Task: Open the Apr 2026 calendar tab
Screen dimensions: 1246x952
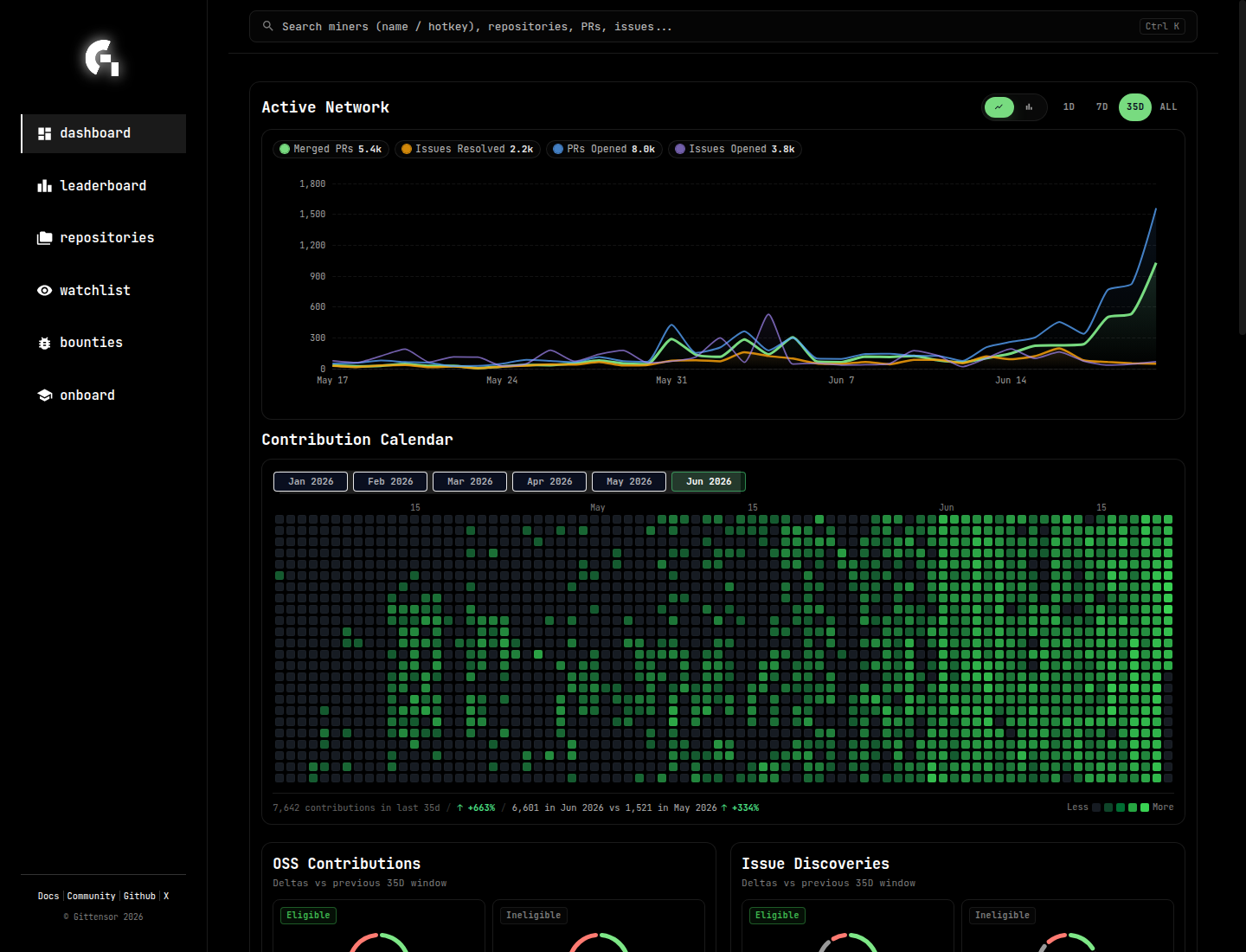Action: [549, 481]
